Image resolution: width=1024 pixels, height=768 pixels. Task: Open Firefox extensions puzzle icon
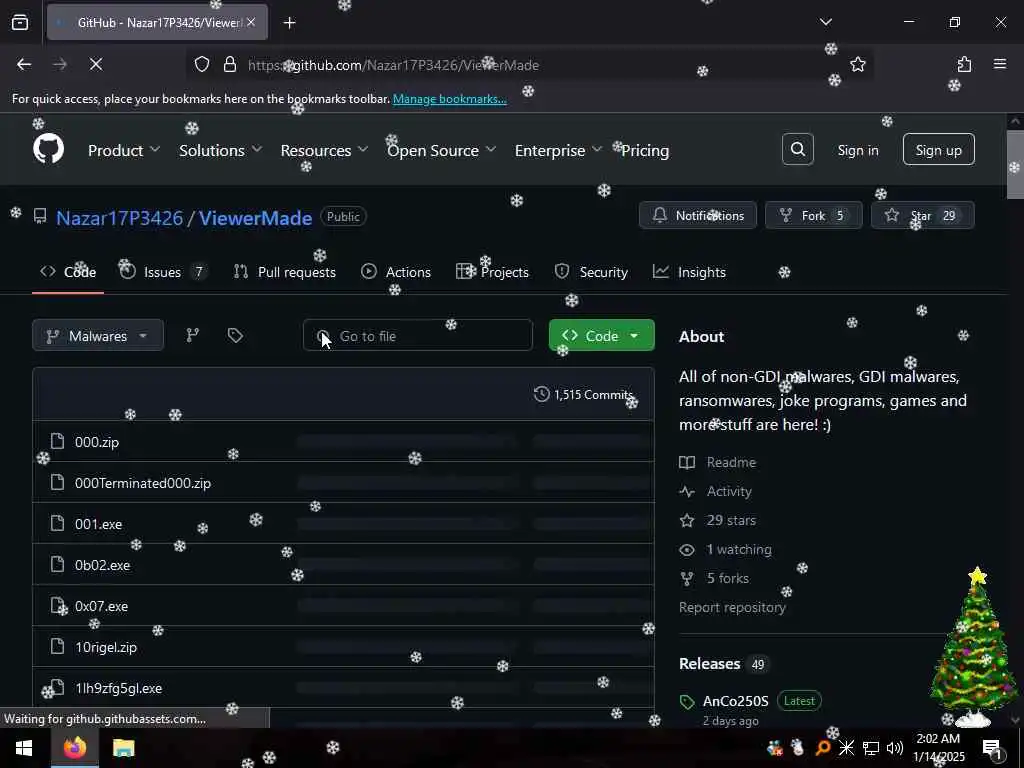click(964, 64)
